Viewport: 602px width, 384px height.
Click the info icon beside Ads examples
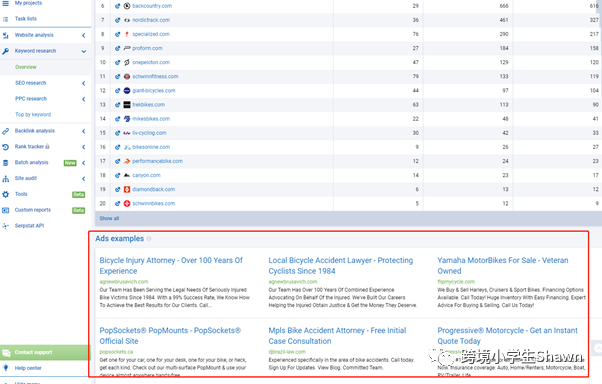149,238
